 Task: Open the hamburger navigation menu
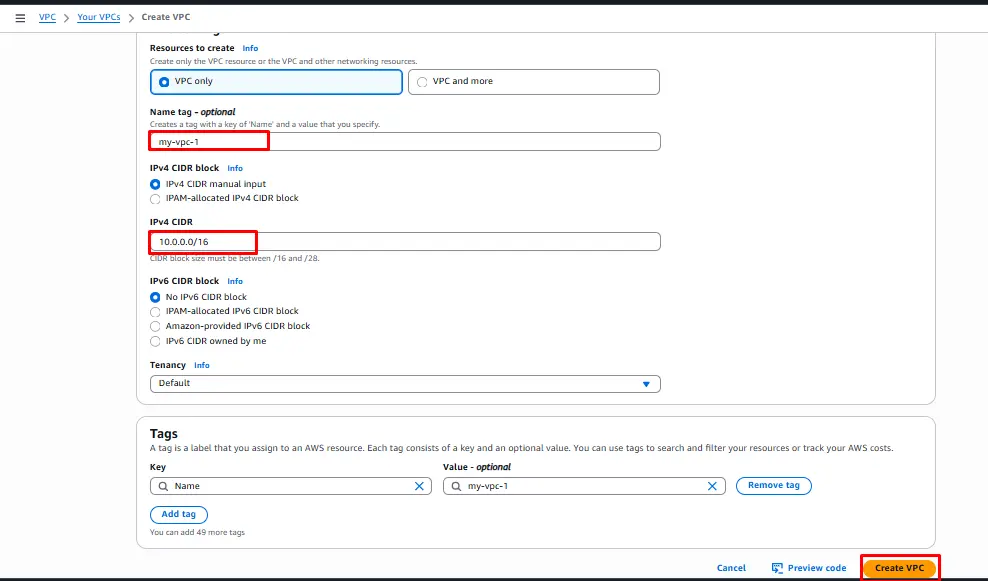(20, 18)
